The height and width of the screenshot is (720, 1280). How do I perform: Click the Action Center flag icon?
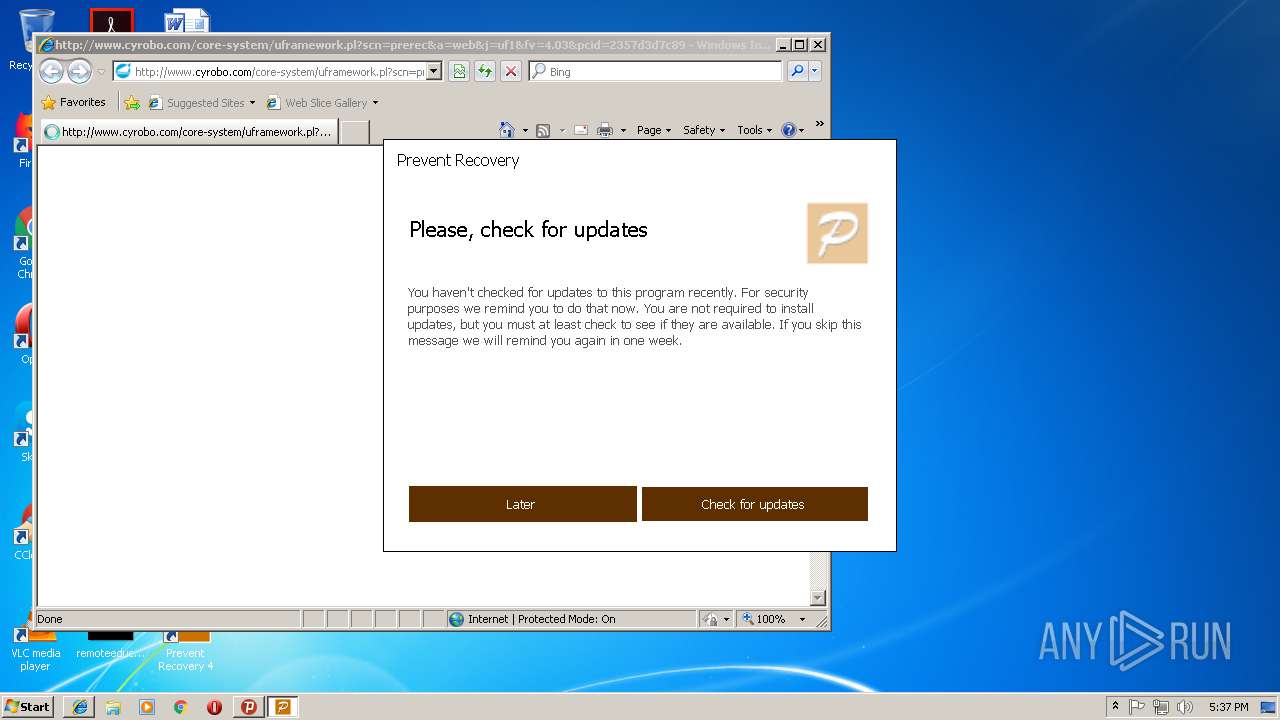point(1137,706)
